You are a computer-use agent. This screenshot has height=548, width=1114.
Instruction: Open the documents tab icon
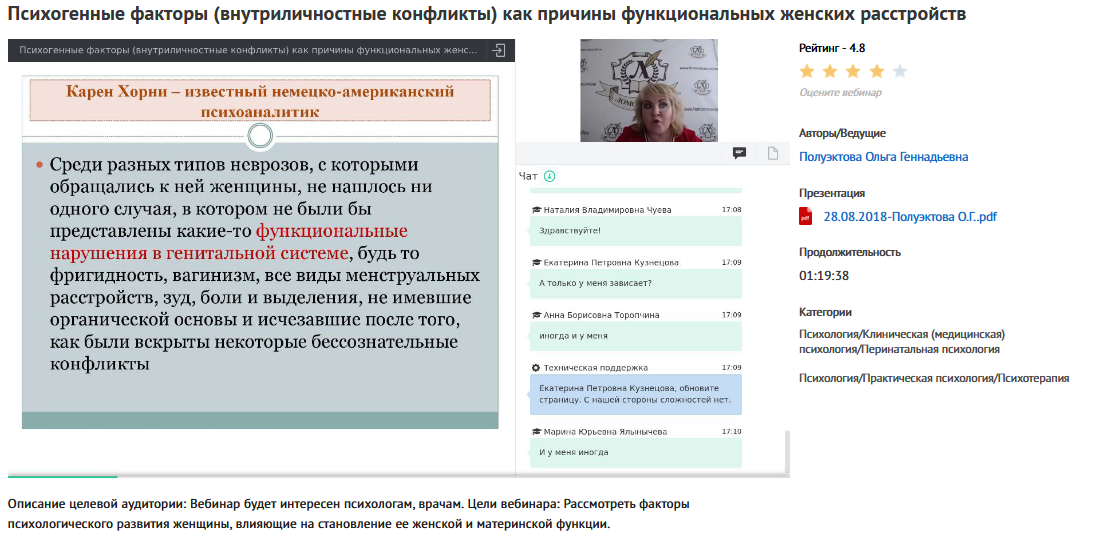pos(773,153)
